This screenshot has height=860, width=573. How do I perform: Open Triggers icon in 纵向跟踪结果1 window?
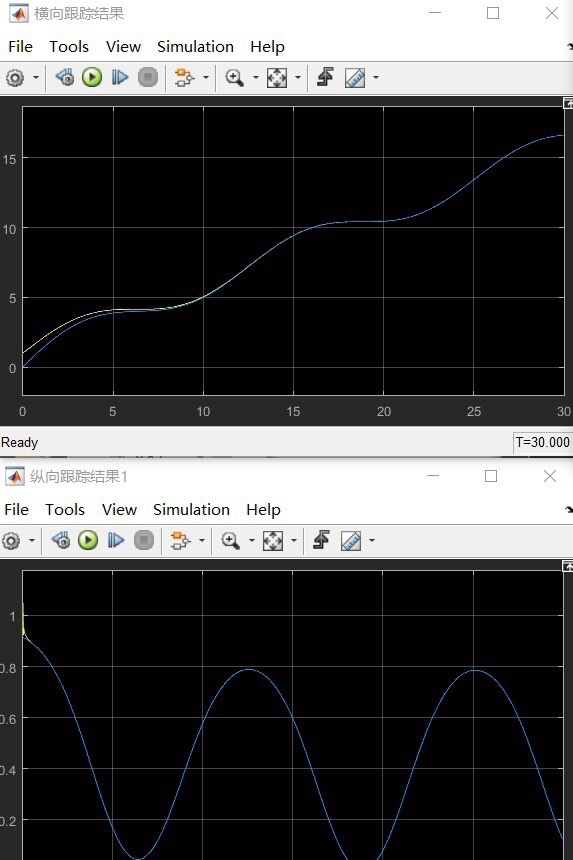click(322, 540)
